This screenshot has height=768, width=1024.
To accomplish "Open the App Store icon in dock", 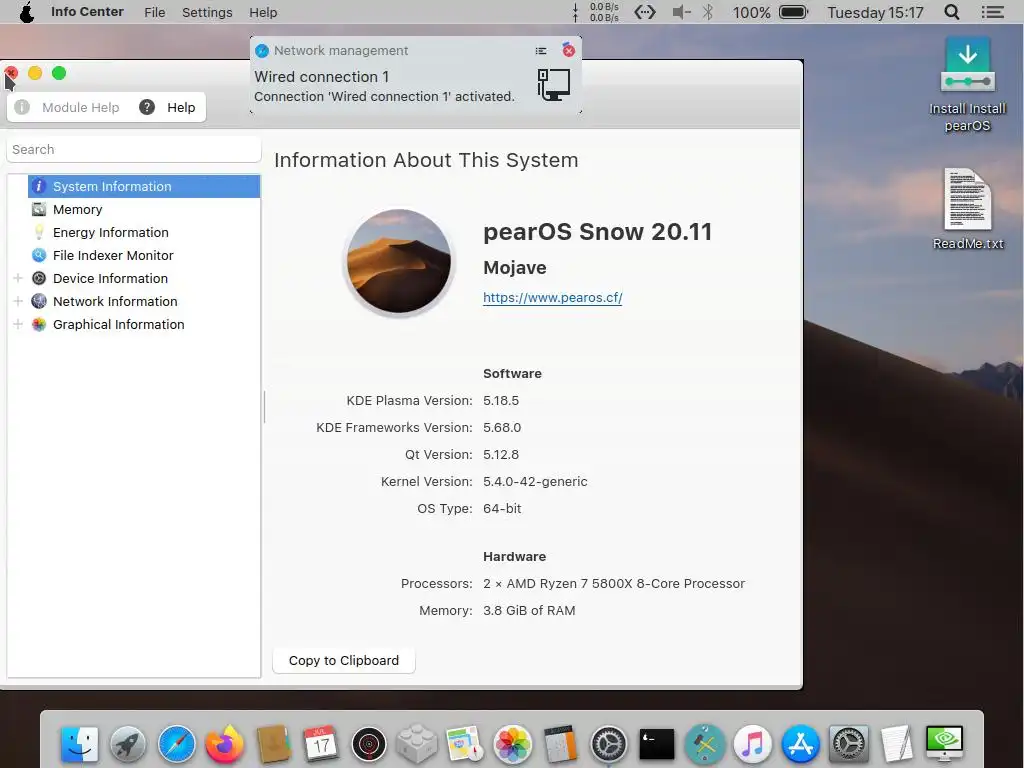I will 801,744.
